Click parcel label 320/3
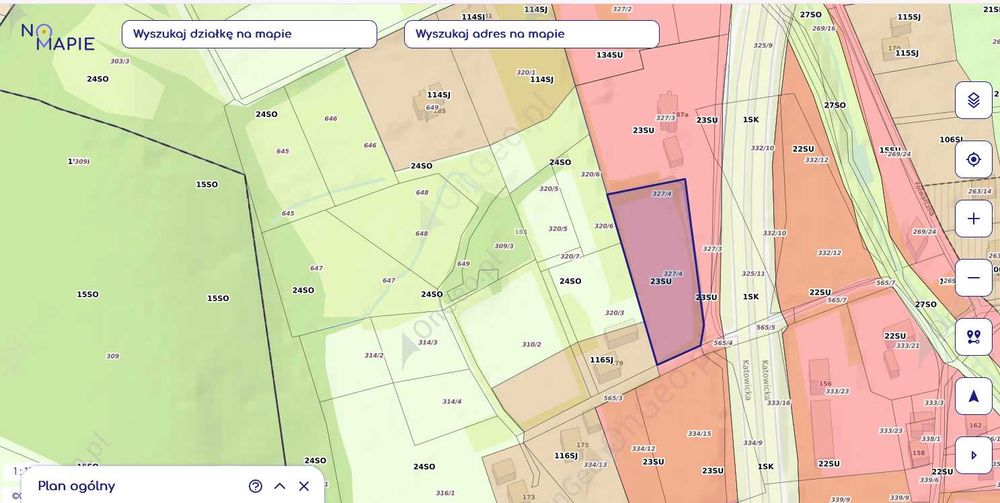 [614, 313]
